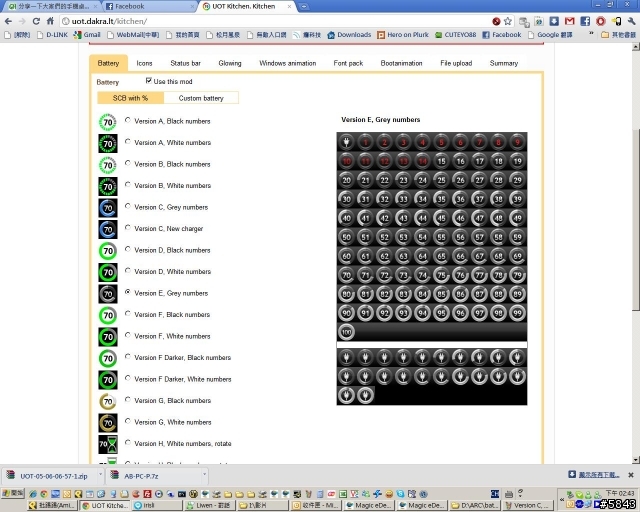Image resolution: width=640 pixels, height=512 pixels.
Task: Open Facebook bookmark in bookmarks bar
Action: coord(502,35)
